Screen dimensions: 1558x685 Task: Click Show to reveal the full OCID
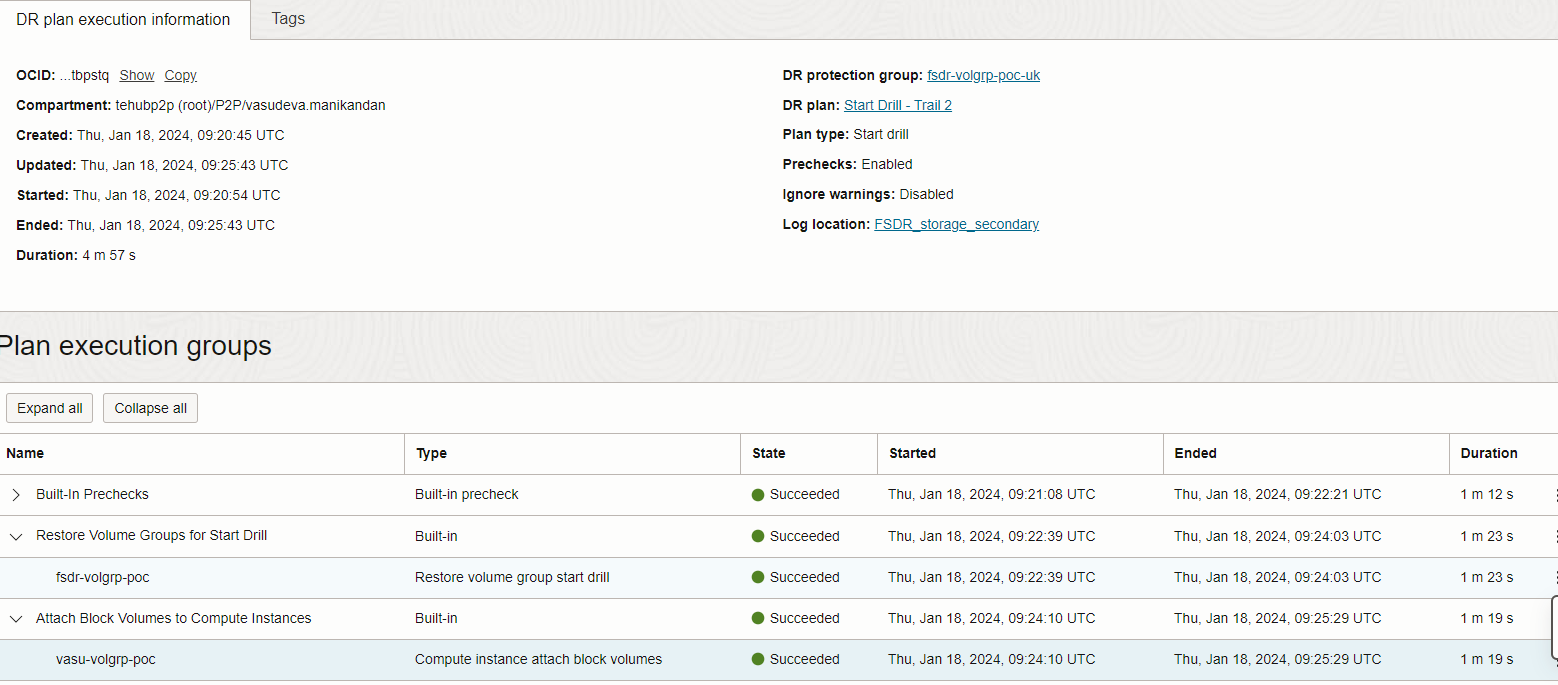136,75
